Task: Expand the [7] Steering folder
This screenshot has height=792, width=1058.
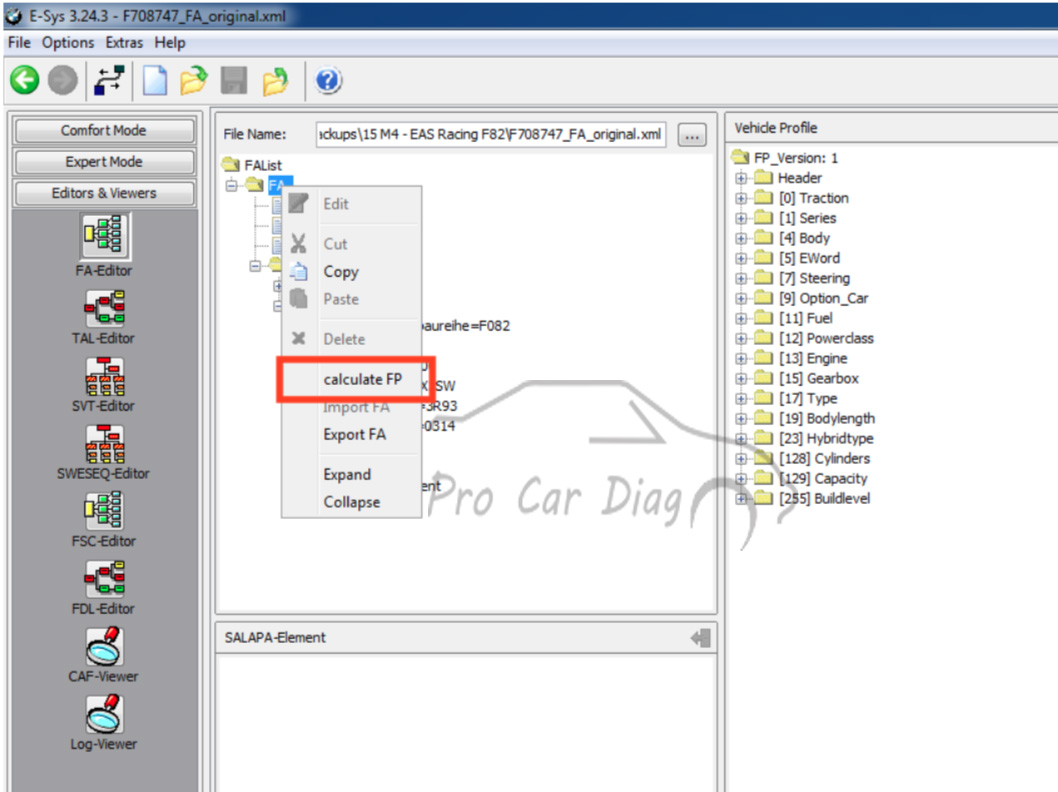Action: (741, 279)
